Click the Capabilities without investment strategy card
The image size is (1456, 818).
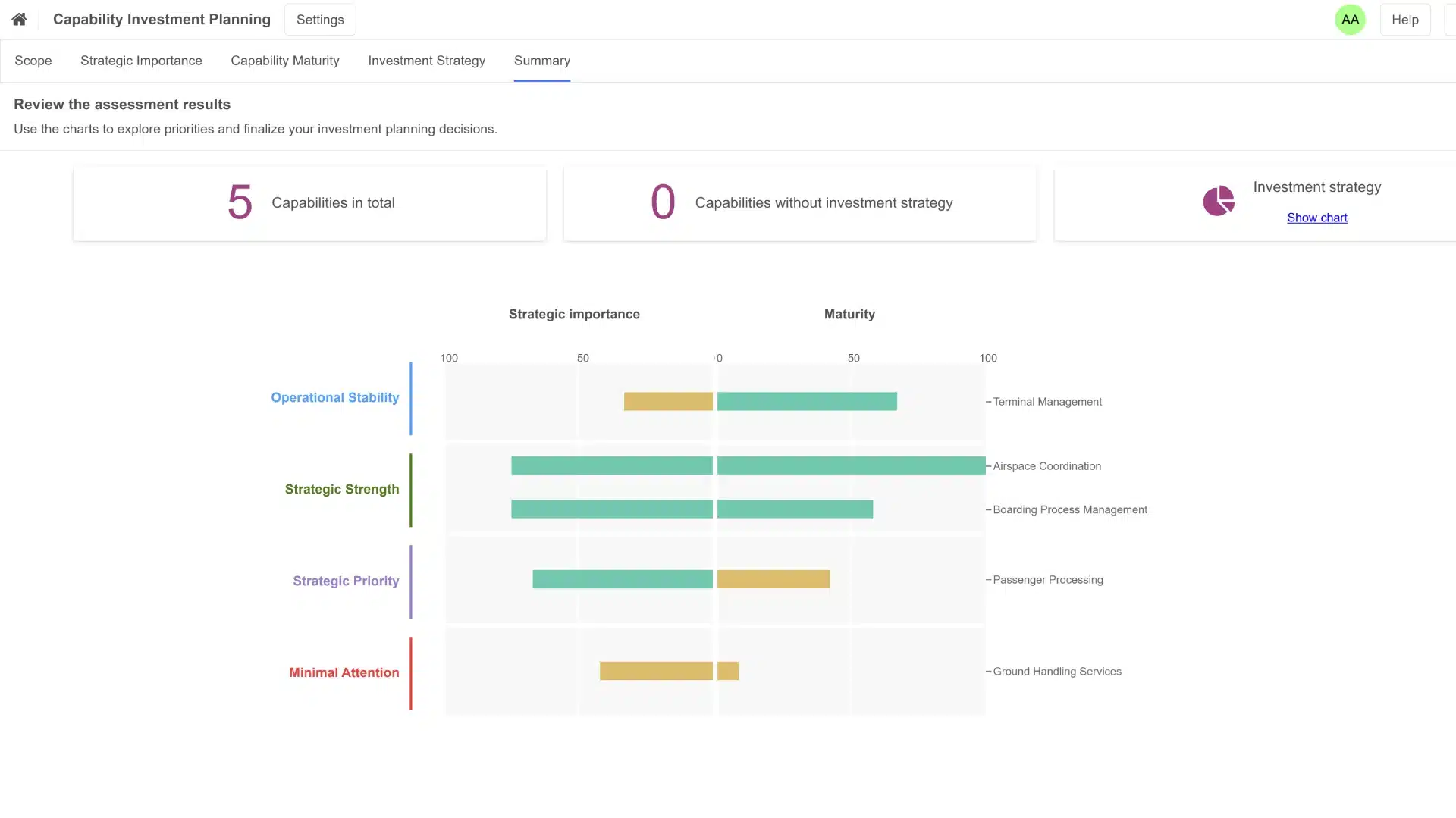(799, 203)
